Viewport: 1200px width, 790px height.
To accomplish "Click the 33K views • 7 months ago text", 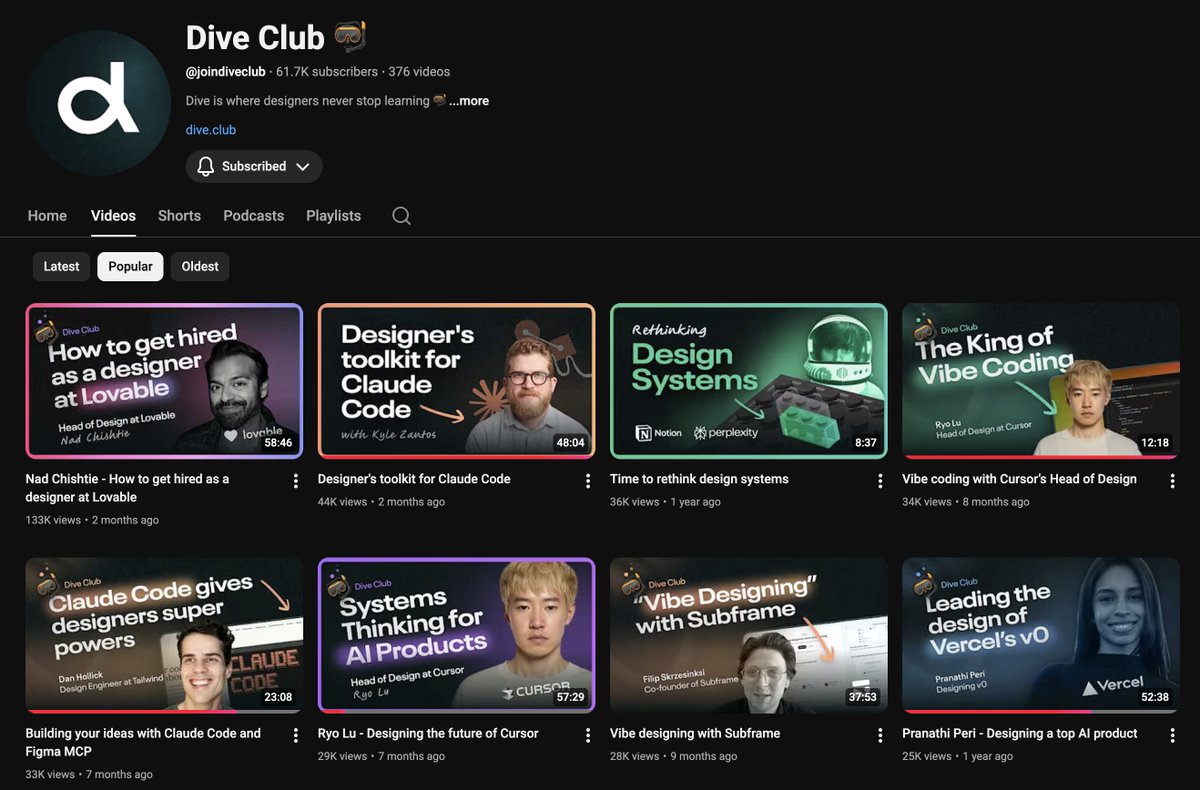I will [x=89, y=774].
